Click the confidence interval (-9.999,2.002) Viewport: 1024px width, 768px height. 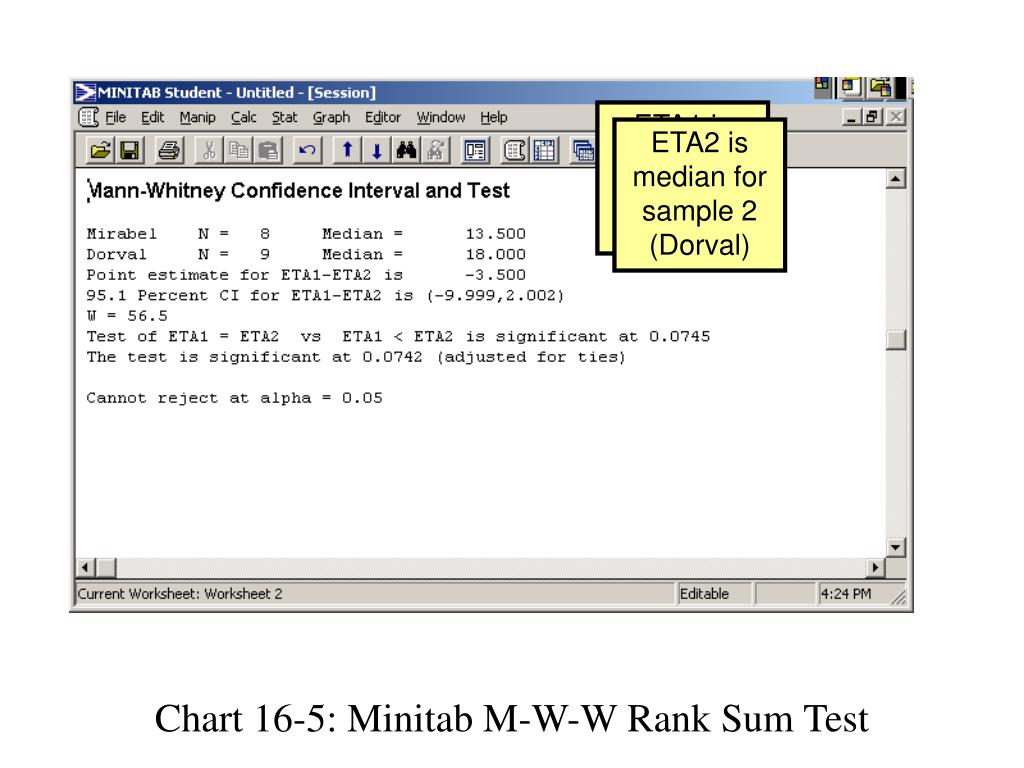[495, 296]
